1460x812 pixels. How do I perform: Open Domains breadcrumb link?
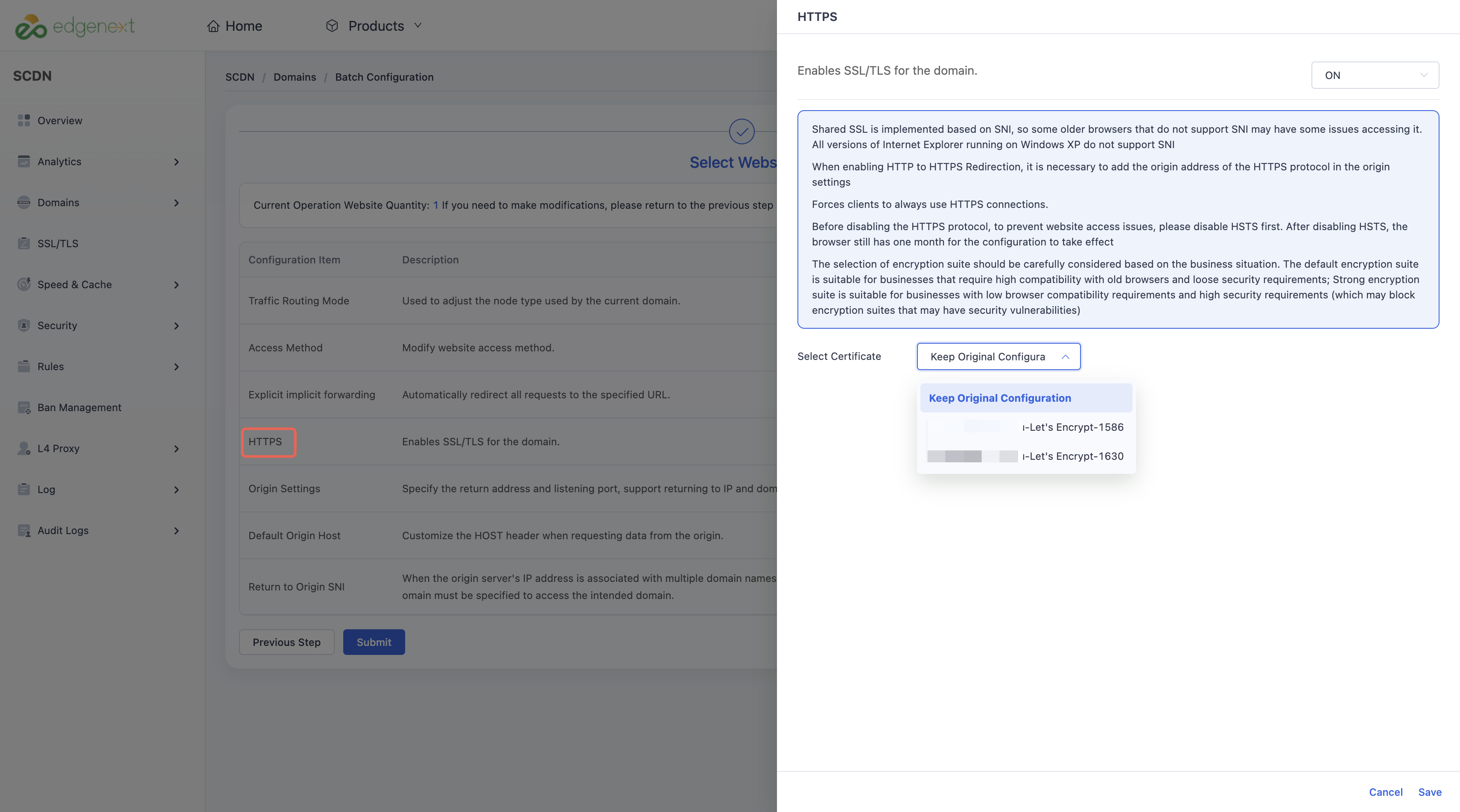(x=295, y=77)
